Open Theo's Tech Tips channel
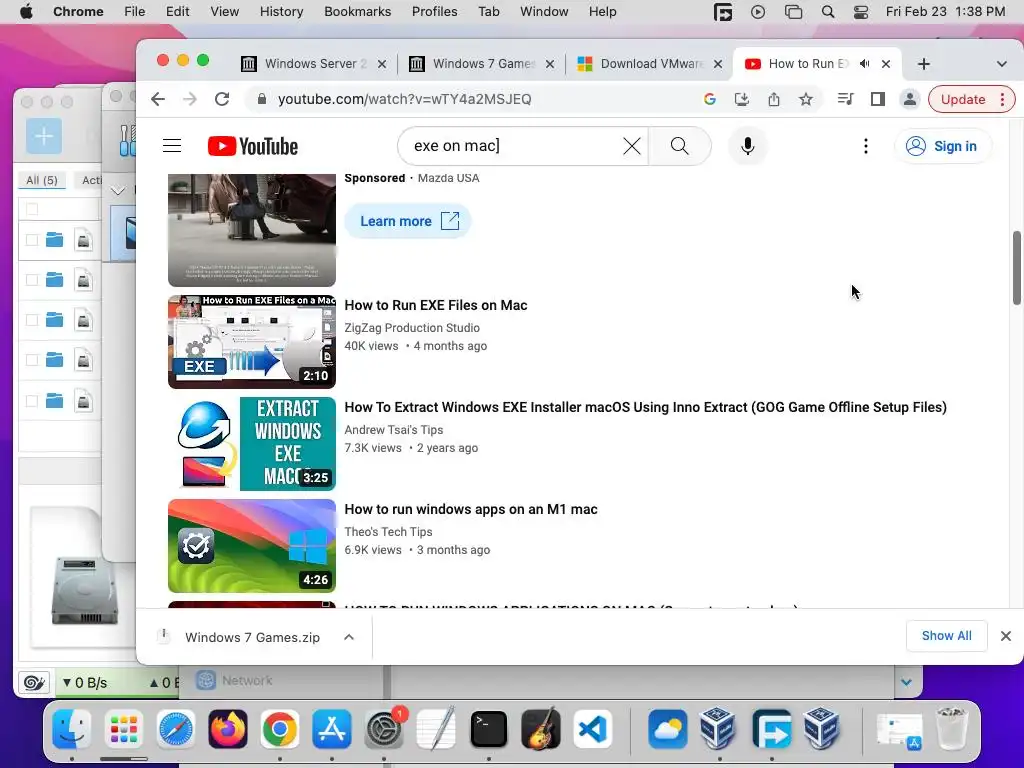The width and height of the screenshot is (1024, 768). 388,532
